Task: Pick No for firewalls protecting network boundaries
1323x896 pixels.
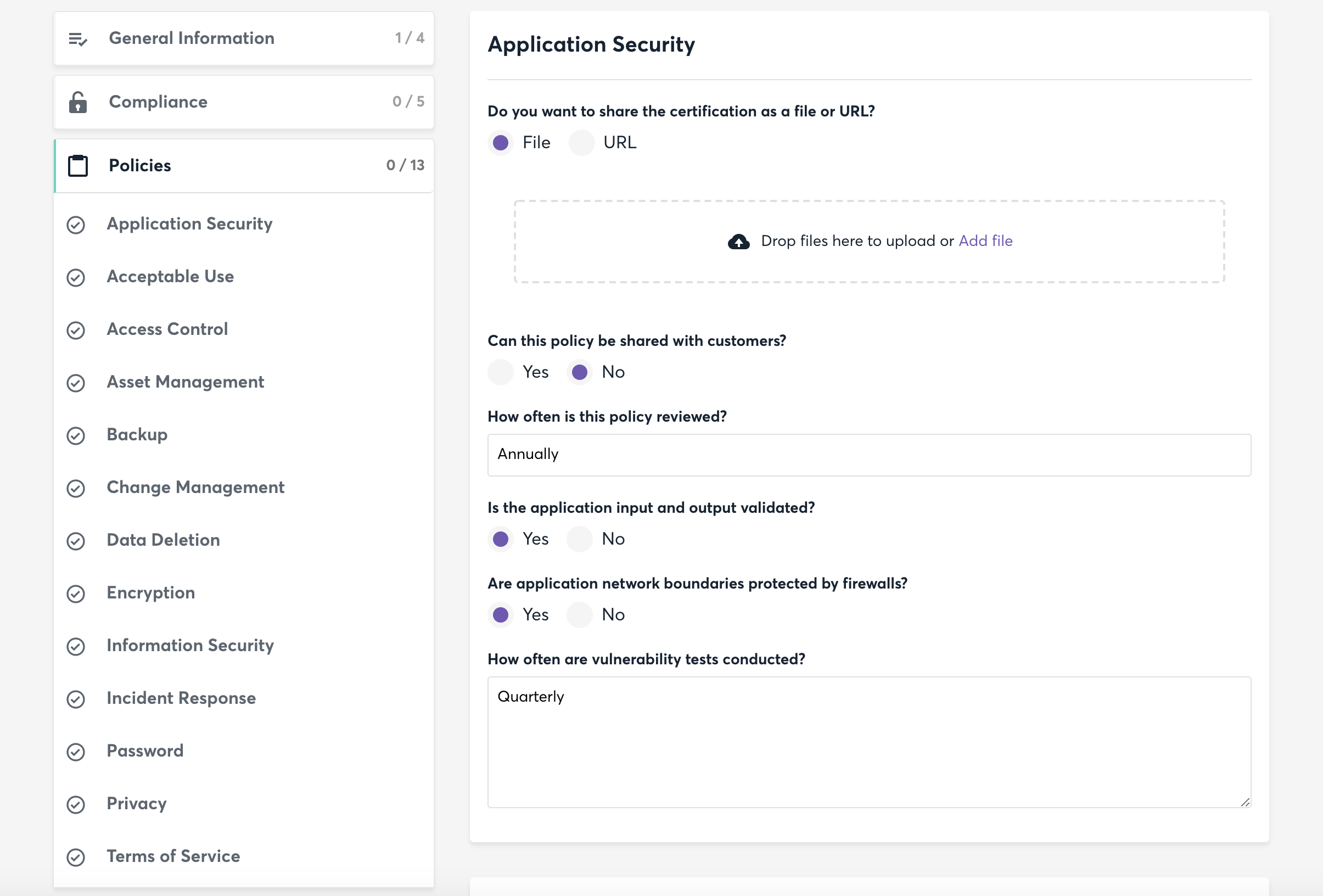Action: (580, 615)
